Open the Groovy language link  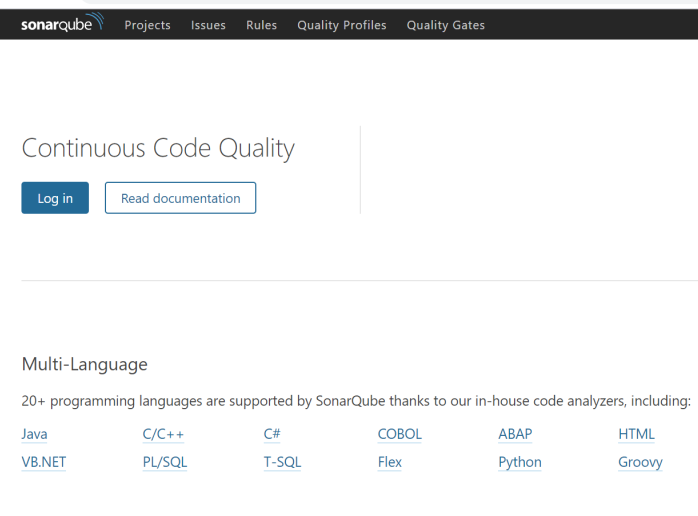(x=640, y=462)
